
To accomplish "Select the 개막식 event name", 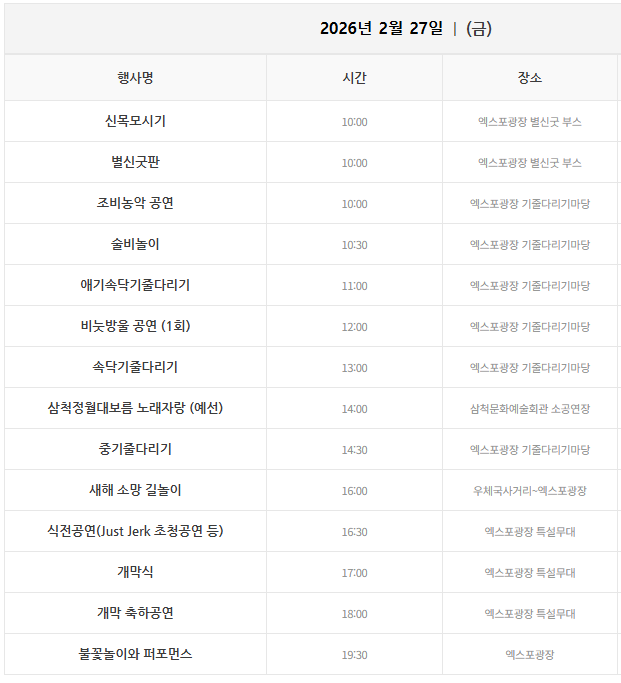I will pos(135,572).
